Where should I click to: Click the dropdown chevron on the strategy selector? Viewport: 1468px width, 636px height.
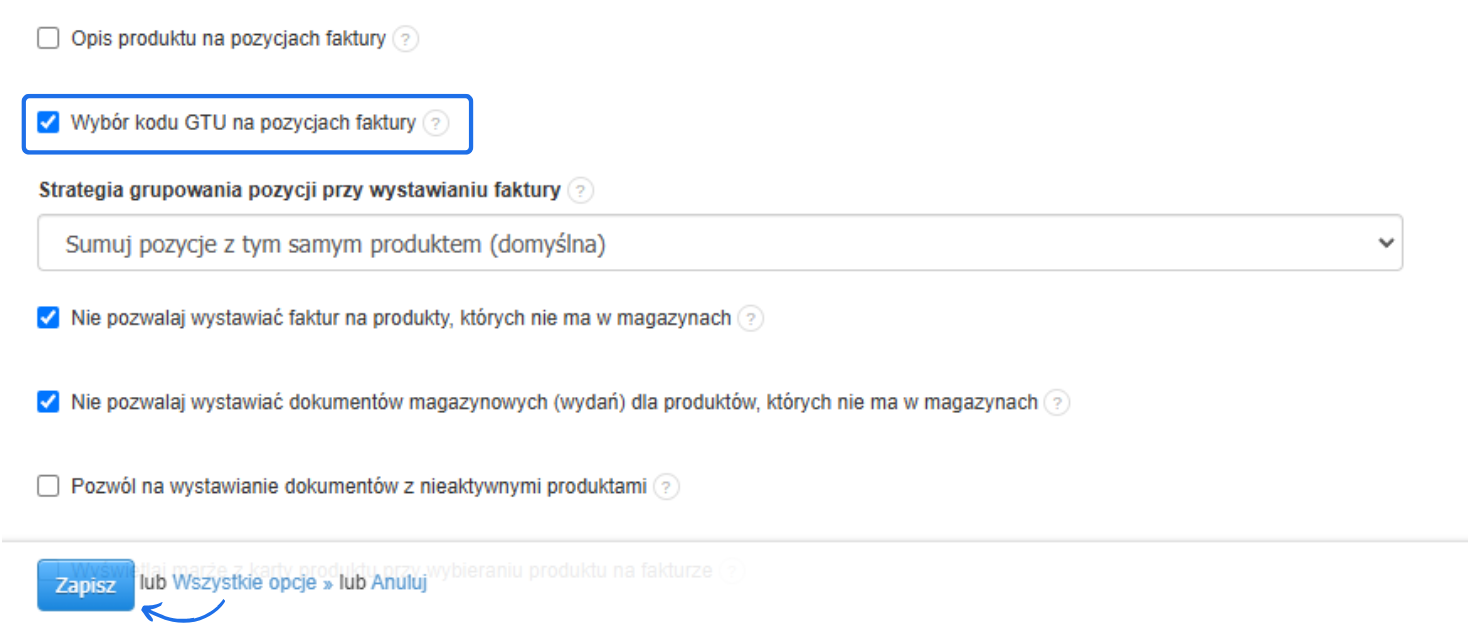point(1384,241)
